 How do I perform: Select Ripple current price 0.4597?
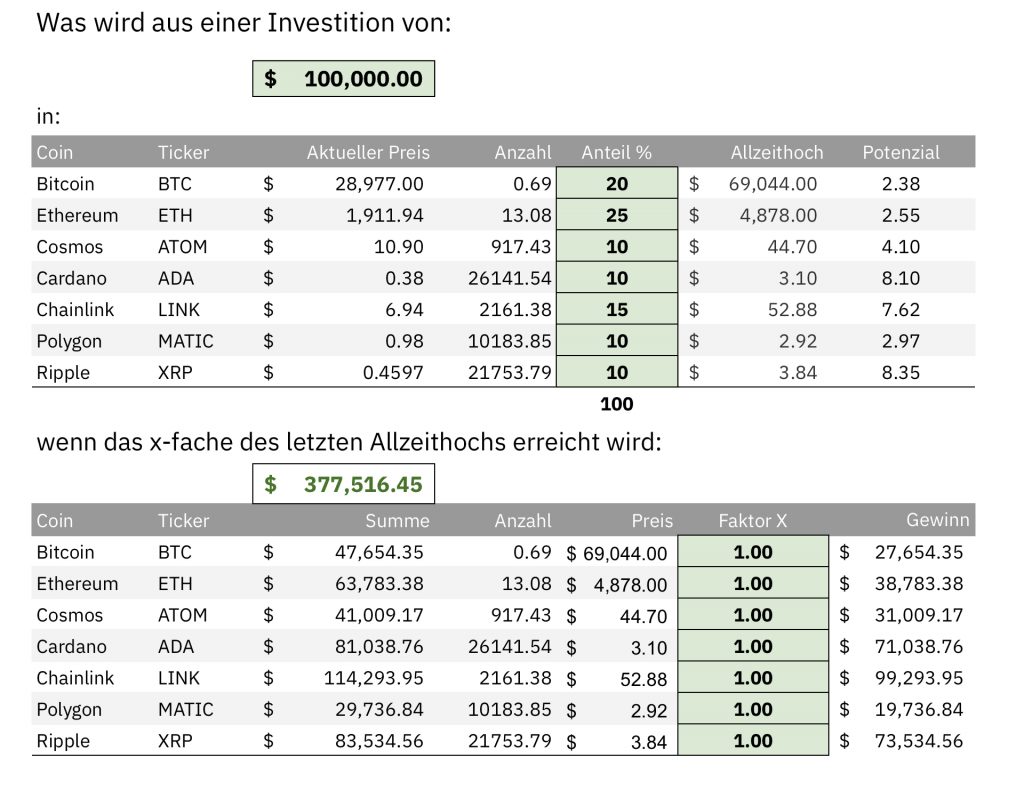click(x=393, y=372)
